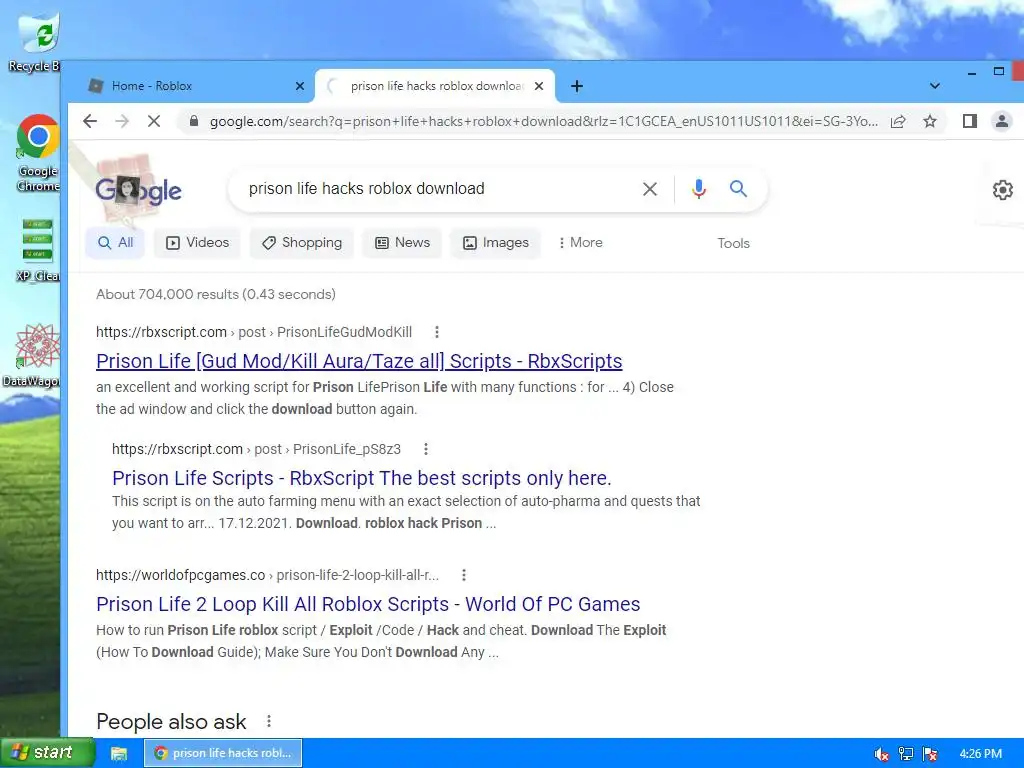Click the blue magnifier search button
This screenshot has width=1024, height=768.
[x=739, y=189]
